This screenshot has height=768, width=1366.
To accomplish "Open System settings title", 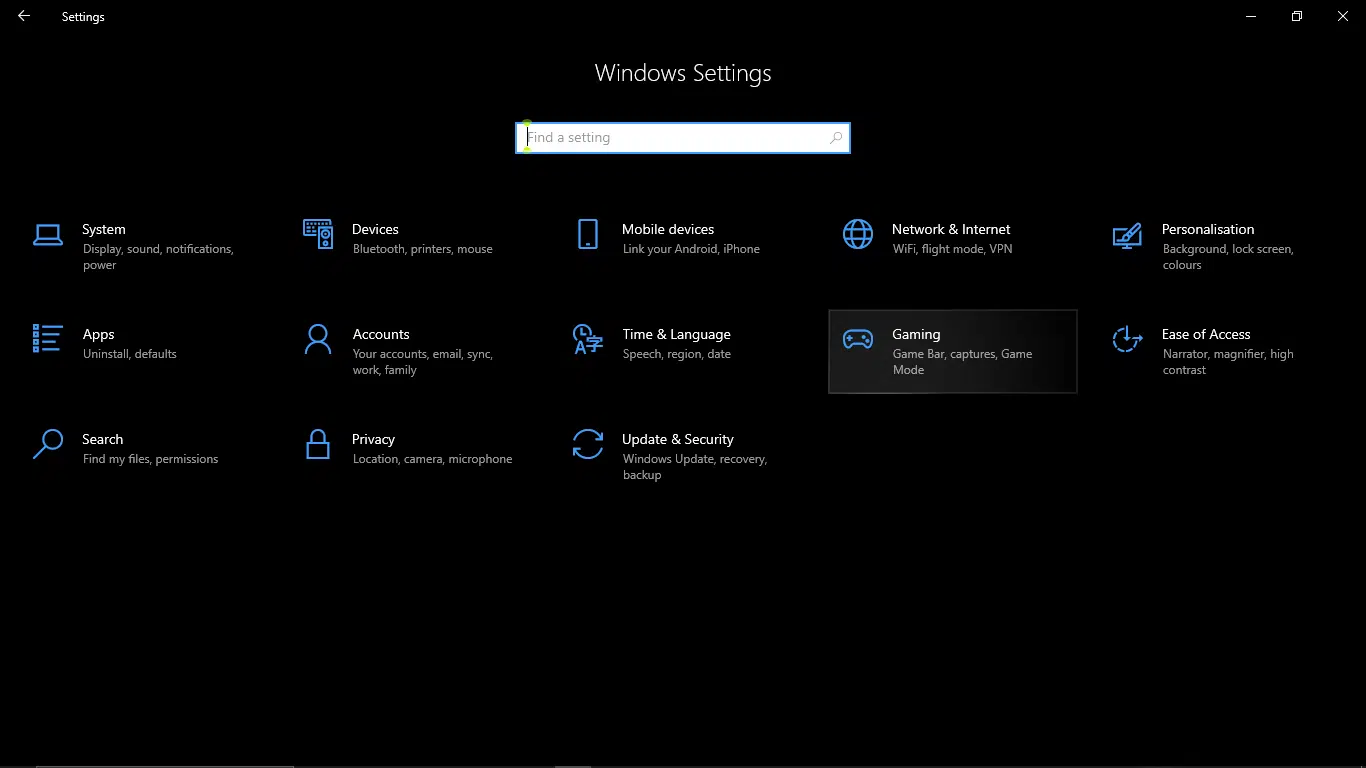I will coord(104,229).
